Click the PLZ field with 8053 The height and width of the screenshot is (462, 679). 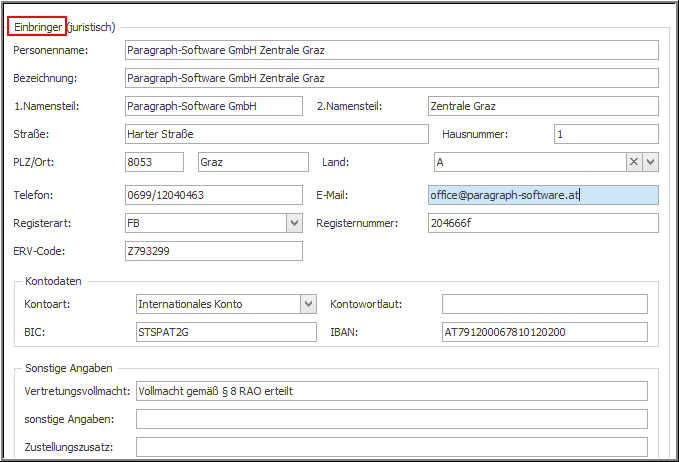click(154, 162)
